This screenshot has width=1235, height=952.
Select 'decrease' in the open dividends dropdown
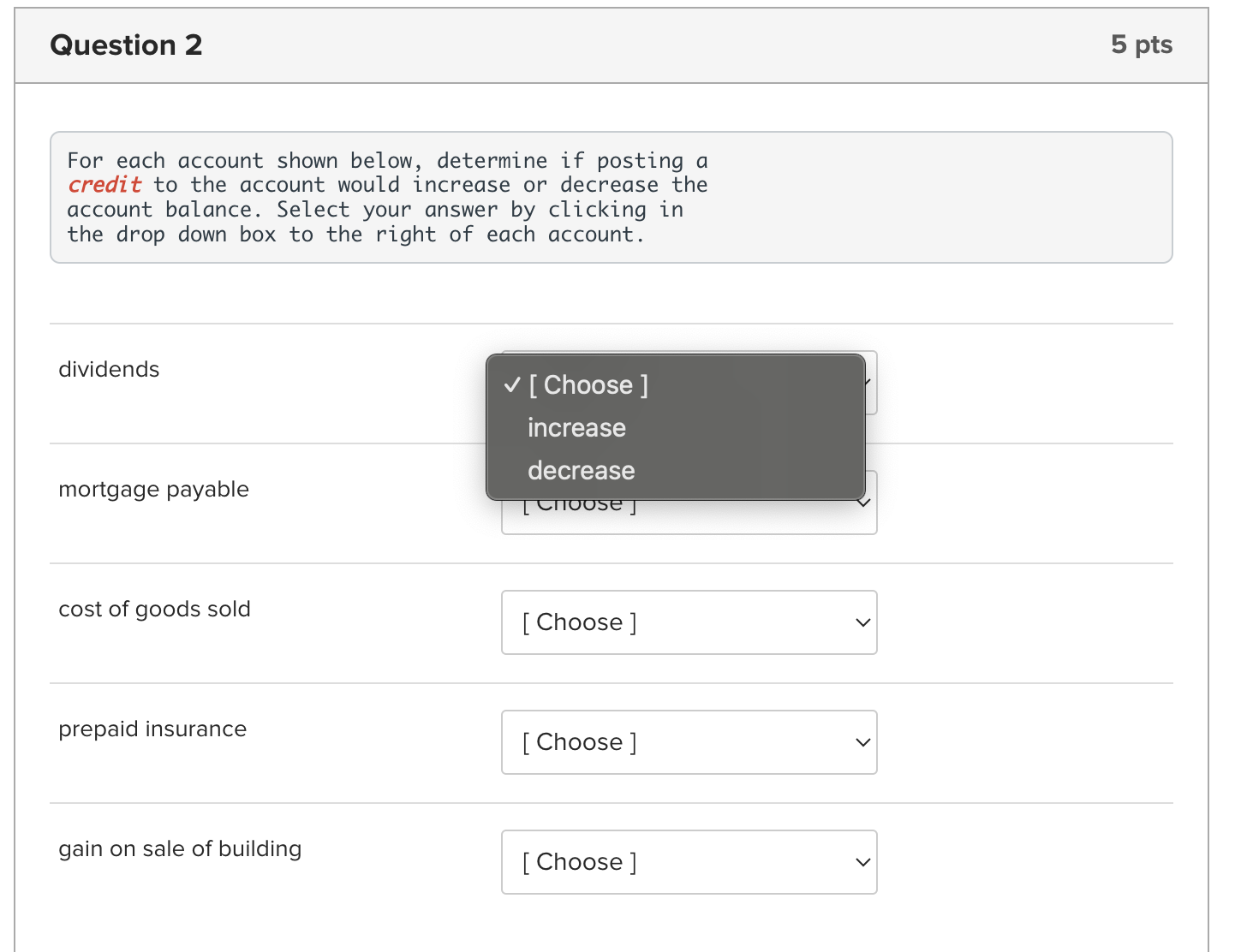[581, 470]
